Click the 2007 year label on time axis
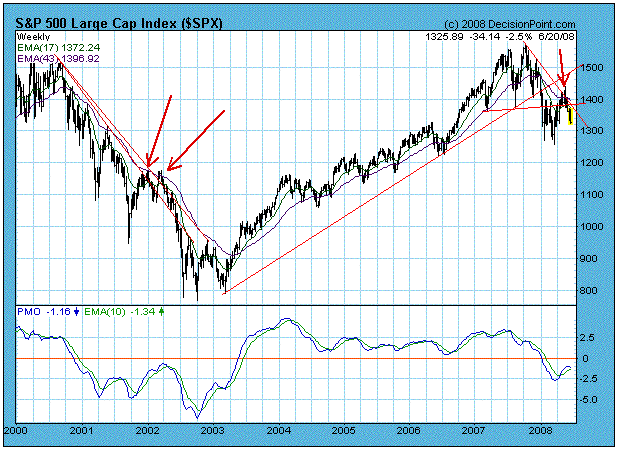618x450 pixels. [x=474, y=430]
